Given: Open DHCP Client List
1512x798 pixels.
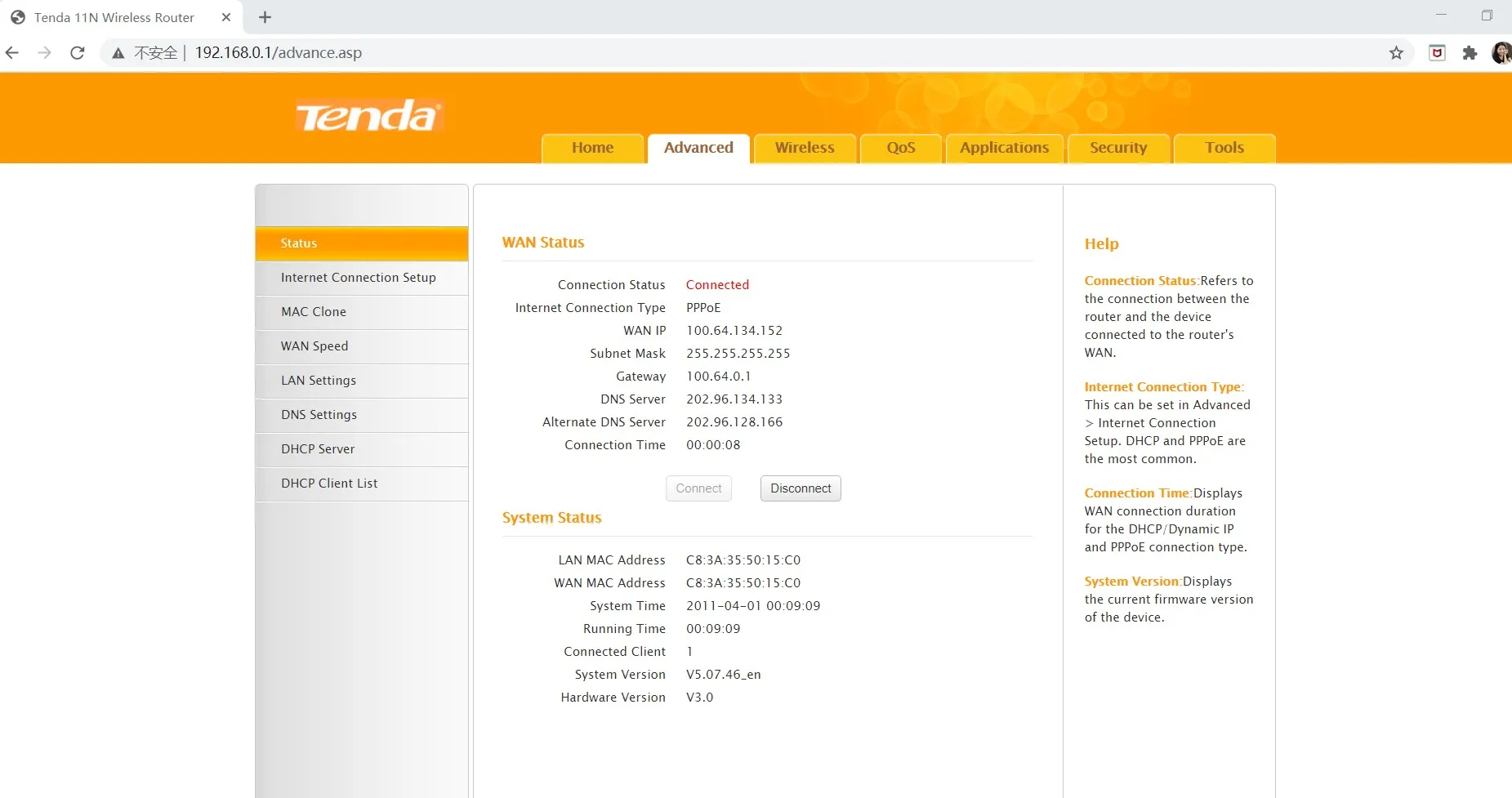Looking at the screenshot, I should coord(329,484).
